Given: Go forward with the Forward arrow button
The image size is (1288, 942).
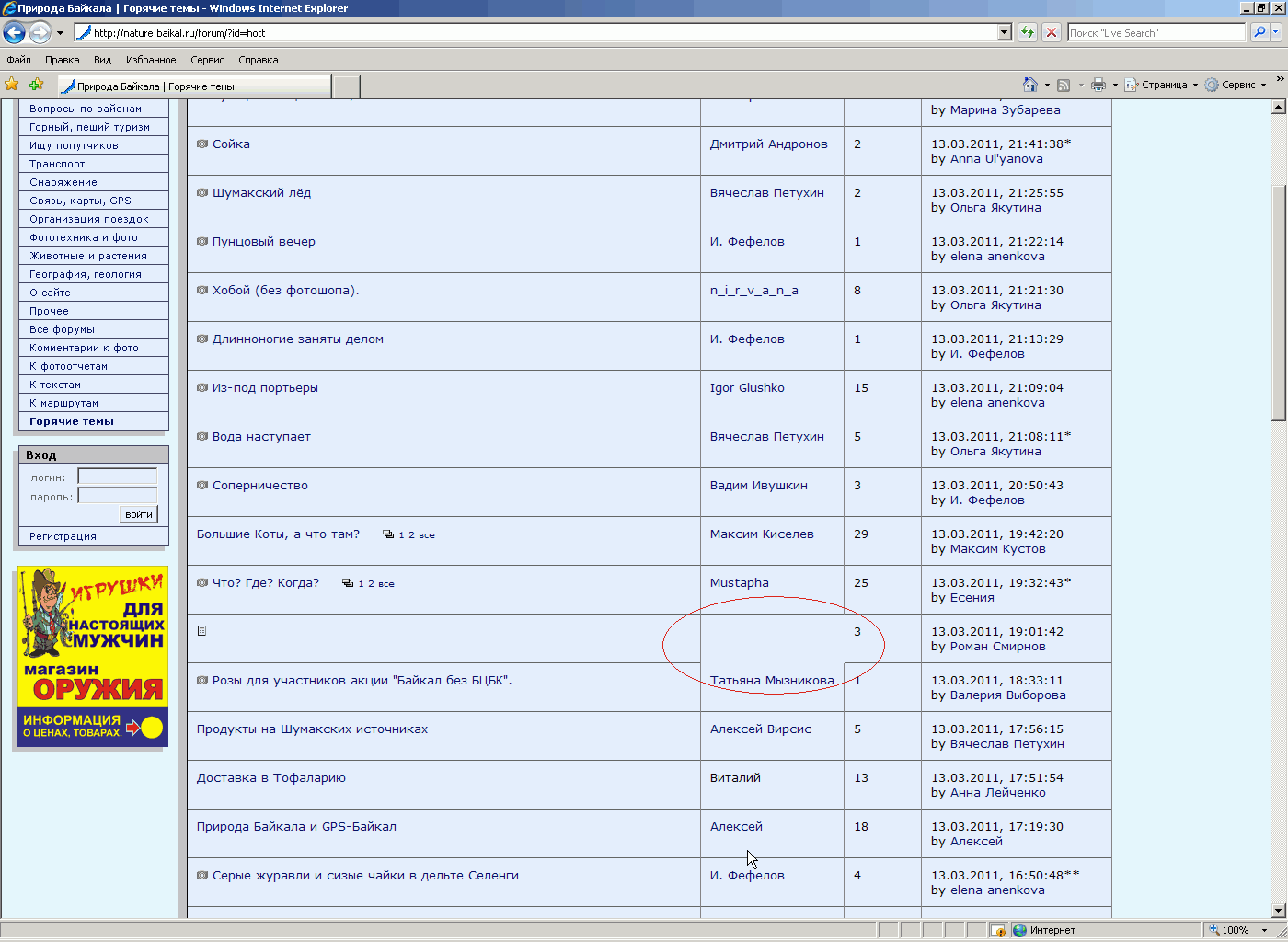Looking at the screenshot, I should click(40, 32).
